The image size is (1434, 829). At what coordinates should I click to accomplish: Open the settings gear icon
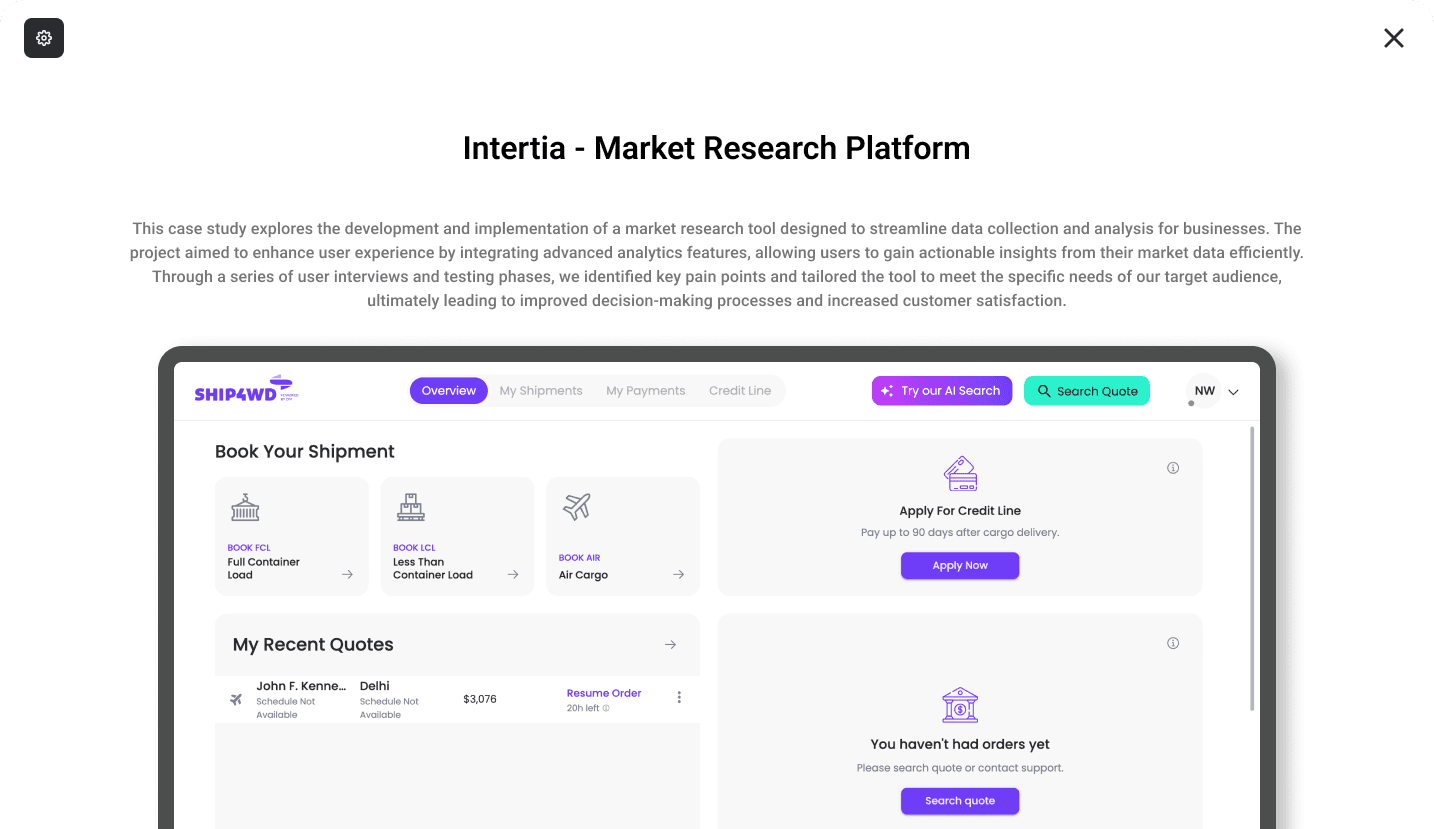point(44,38)
